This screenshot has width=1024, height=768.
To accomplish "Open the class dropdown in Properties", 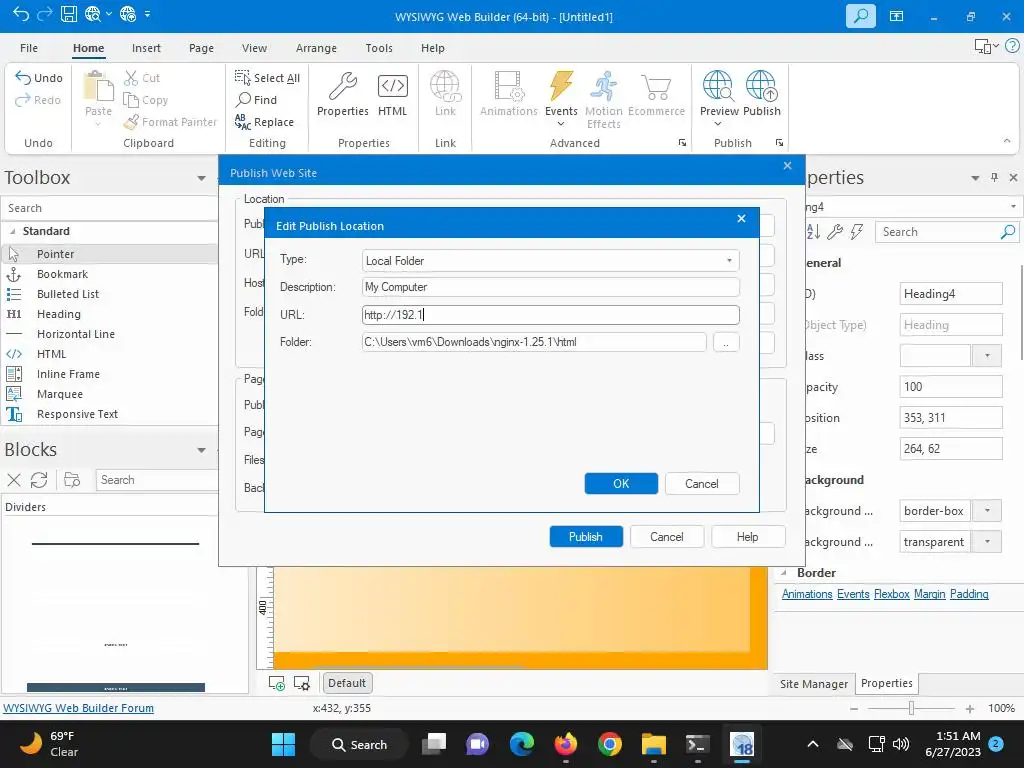I will pyautogui.click(x=987, y=356).
